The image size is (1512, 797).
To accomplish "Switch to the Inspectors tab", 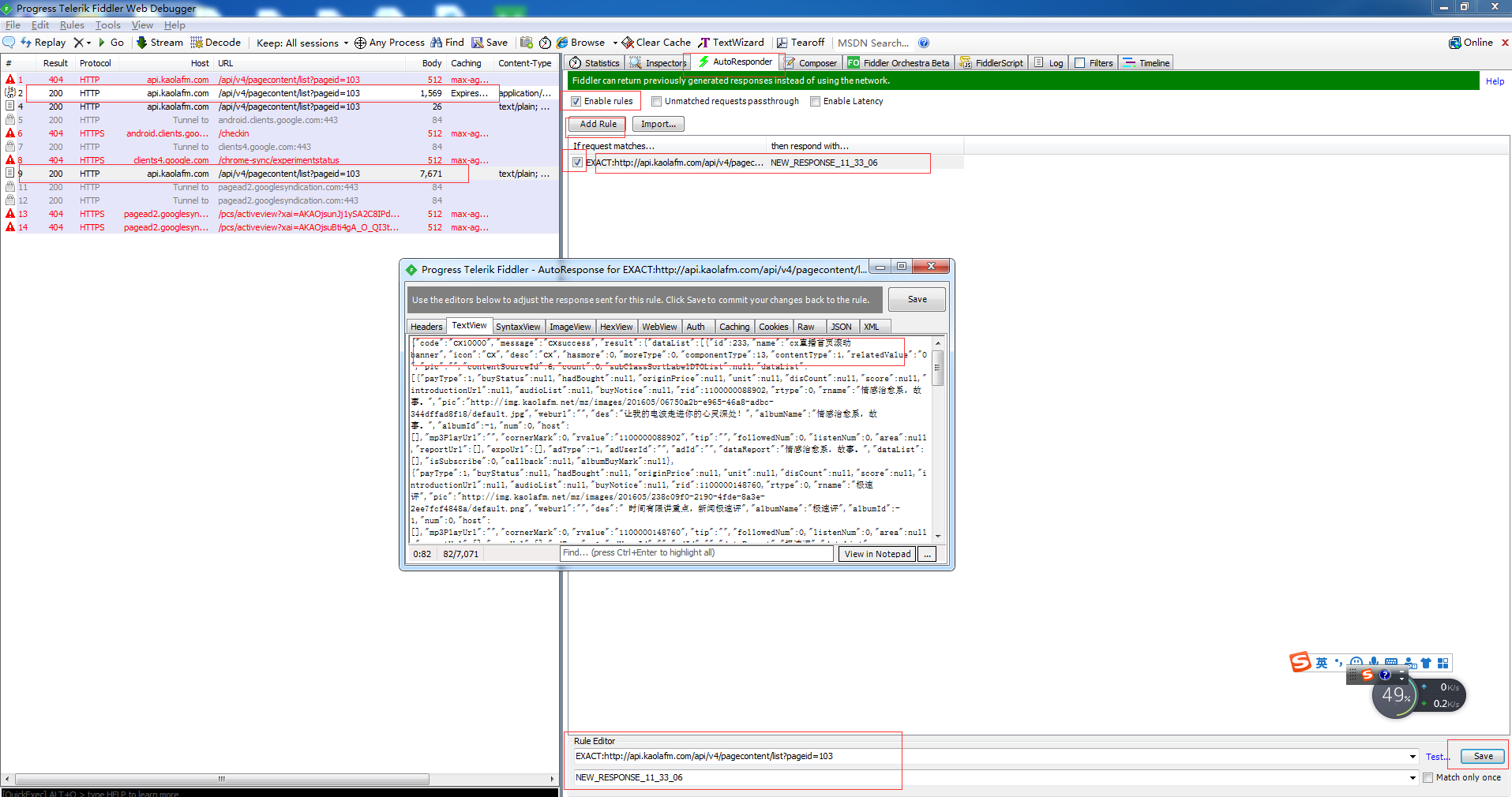I will [x=658, y=63].
